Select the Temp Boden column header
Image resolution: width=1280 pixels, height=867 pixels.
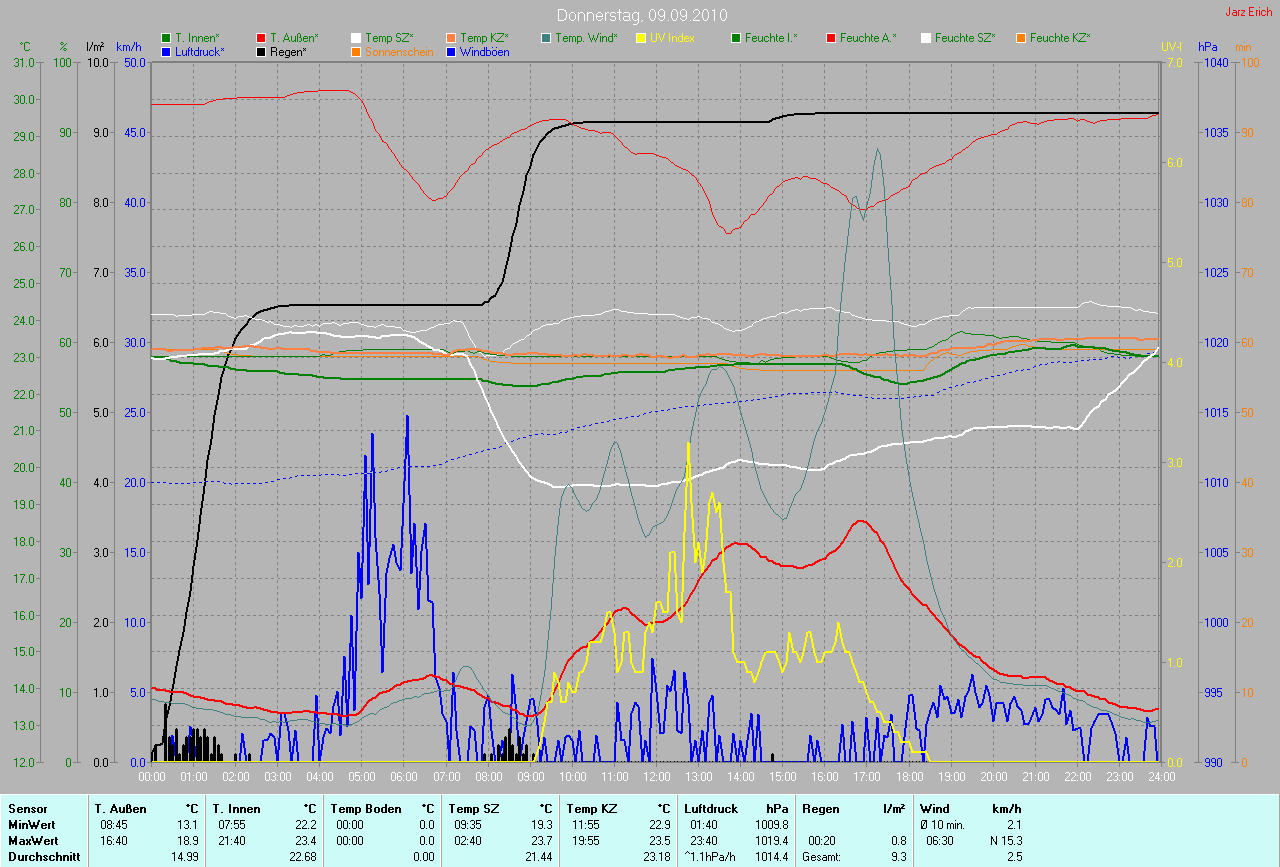click(366, 808)
